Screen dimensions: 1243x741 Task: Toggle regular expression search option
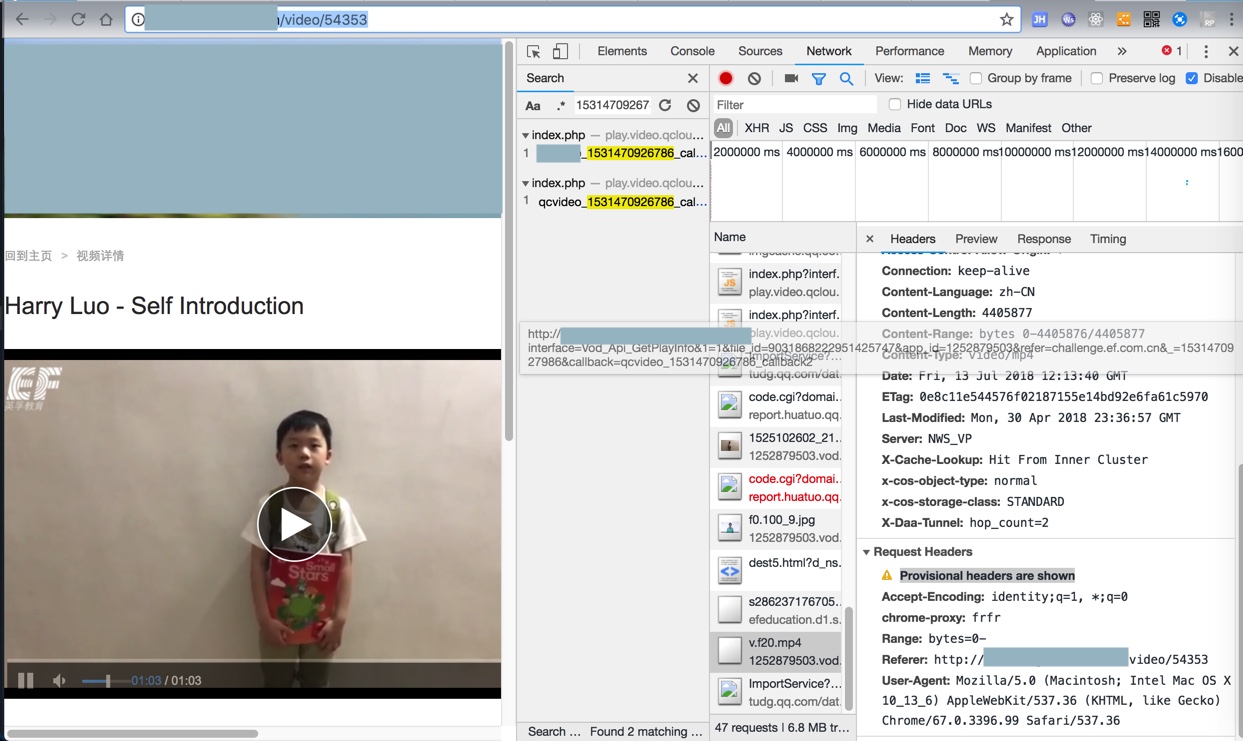point(561,105)
